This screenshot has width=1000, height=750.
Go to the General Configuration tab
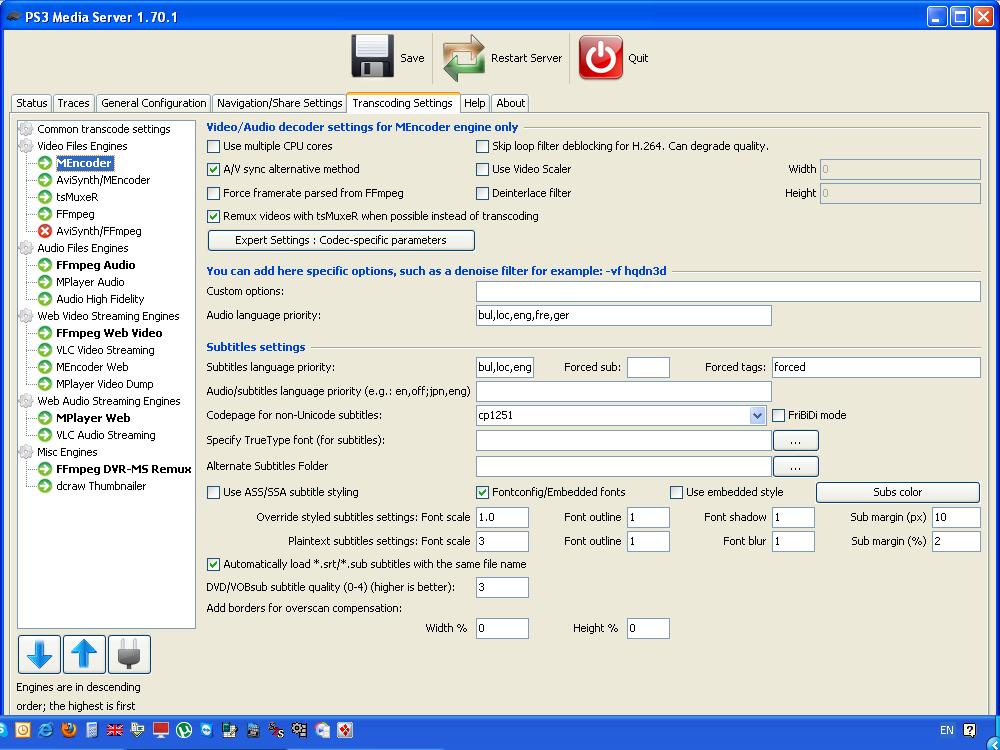click(154, 103)
